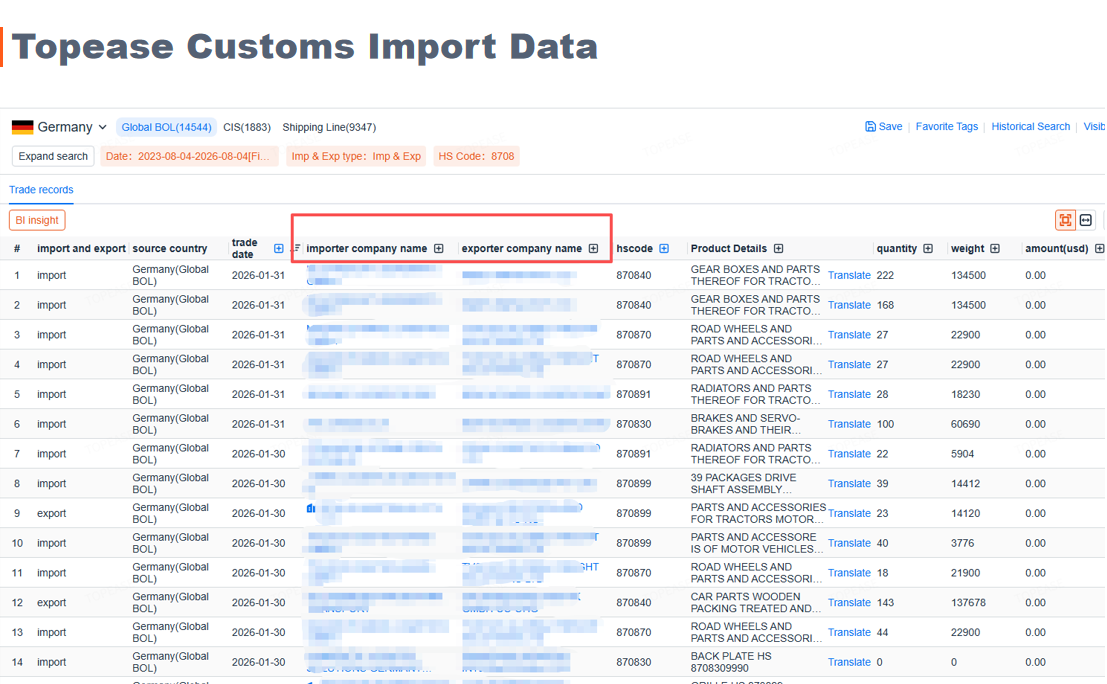The width and height of the screenshot is (1107, 684).
Task: Click plus icon beside exporter company name
Action: coord(594,248)
